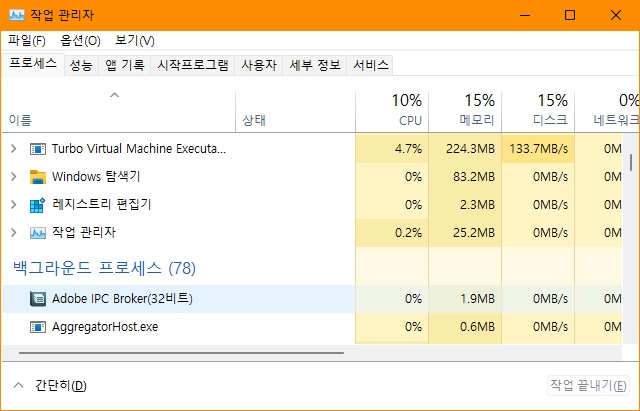Screen dimensions: 640x411
Task: Sort by the 메모리 column header
Action: click(465, 111)
